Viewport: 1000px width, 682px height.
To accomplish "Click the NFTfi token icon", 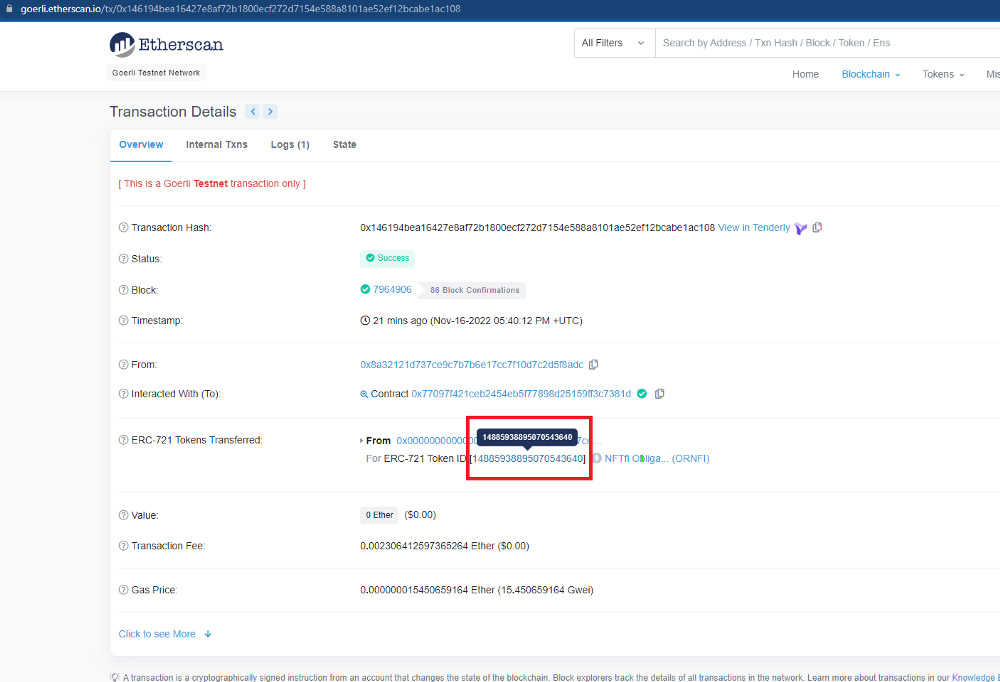I will [x=597, y=458].
